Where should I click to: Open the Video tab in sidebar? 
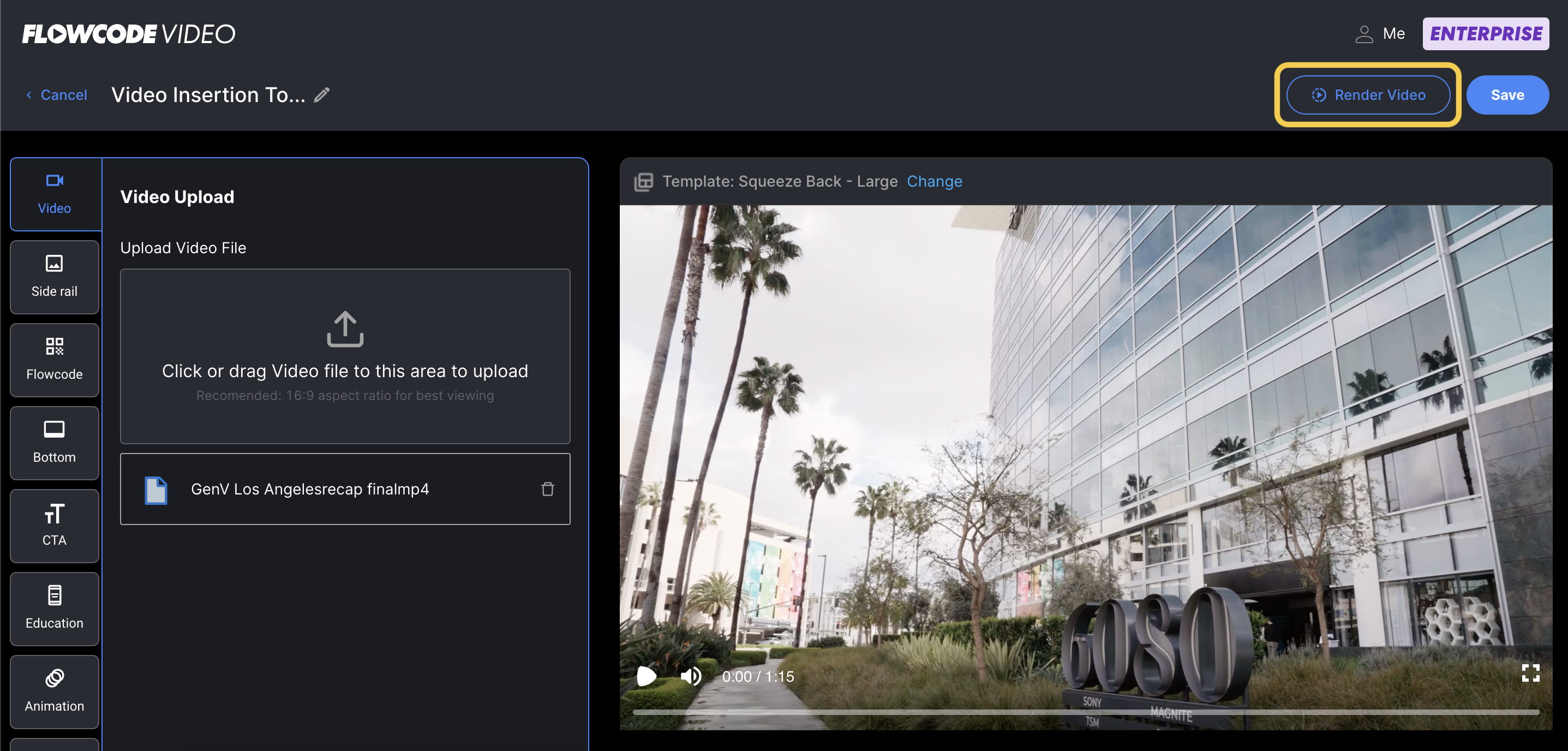55,194
